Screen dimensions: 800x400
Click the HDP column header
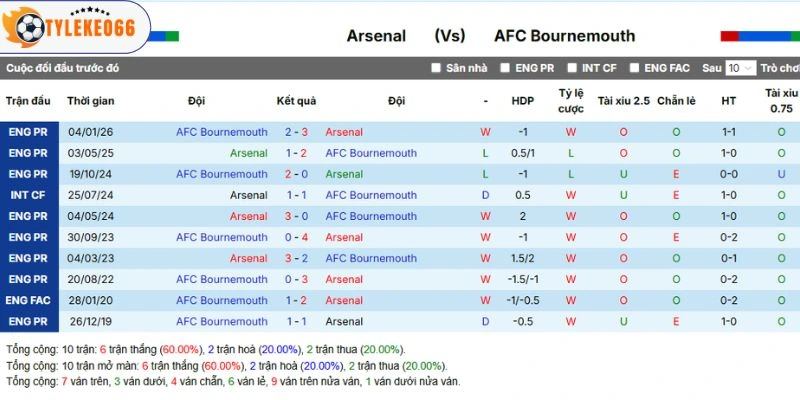(x=523, y=101)
